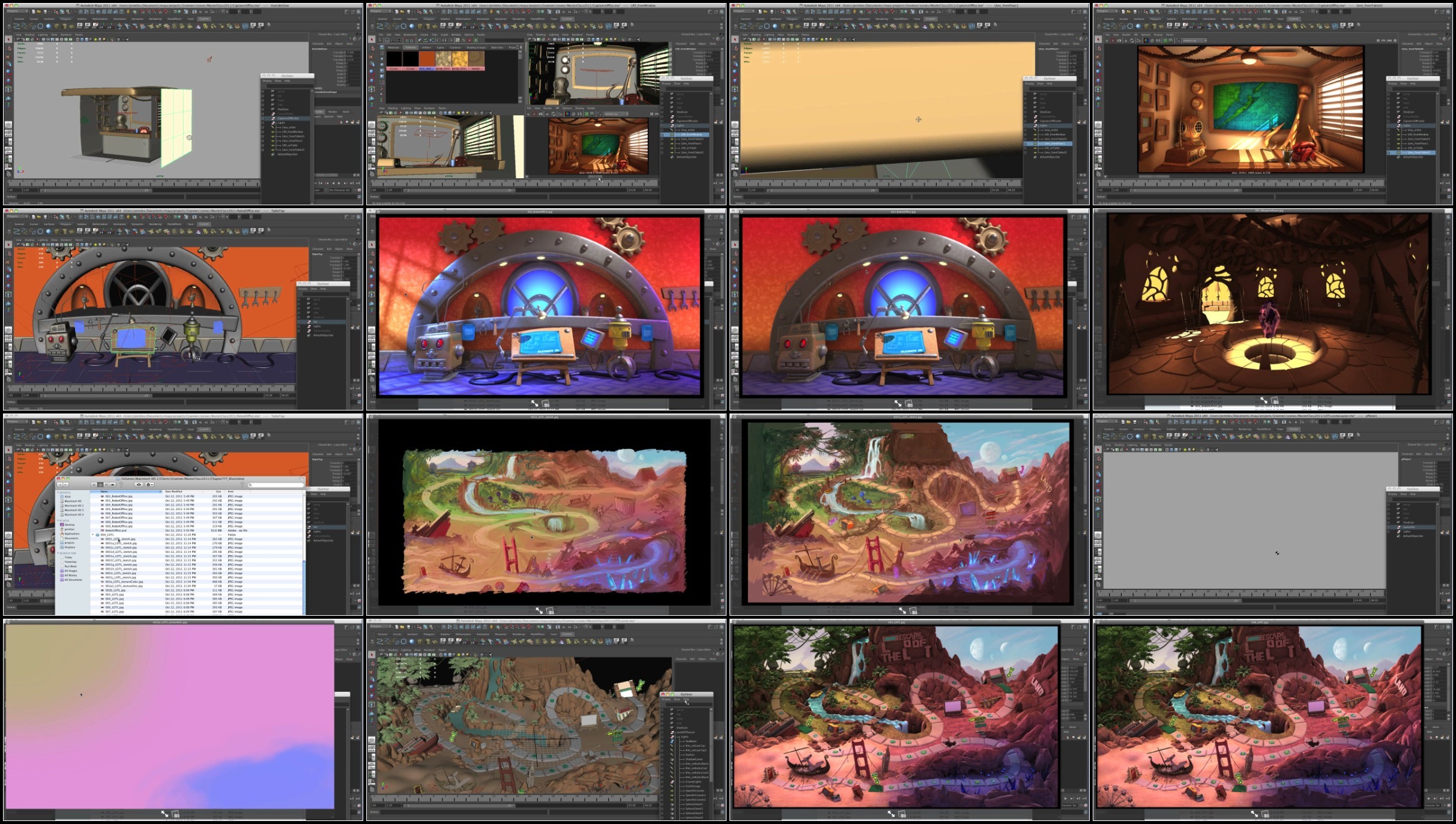
Task: Click the Name column header in Finder
Action: (104, 492)
